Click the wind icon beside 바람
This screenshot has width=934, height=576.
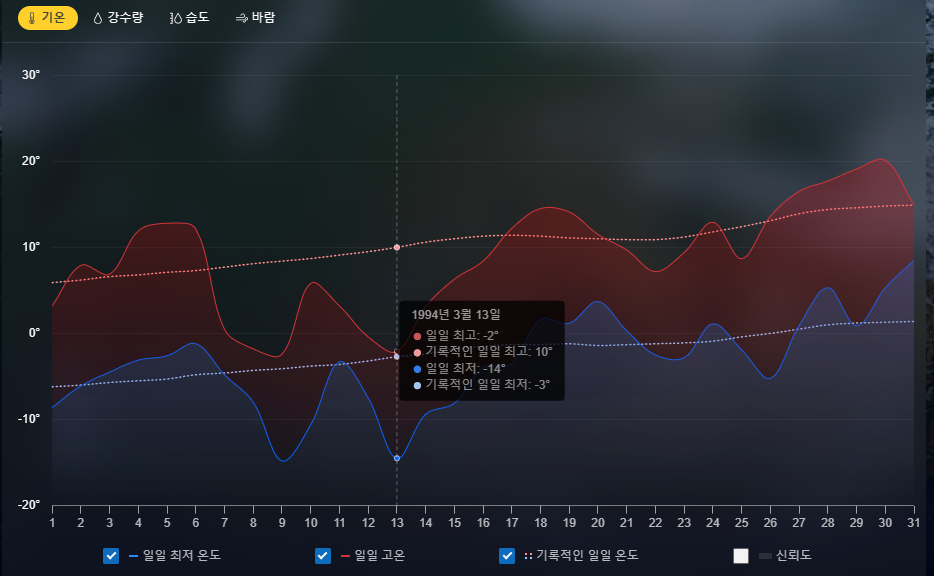(x=241, y=17)
